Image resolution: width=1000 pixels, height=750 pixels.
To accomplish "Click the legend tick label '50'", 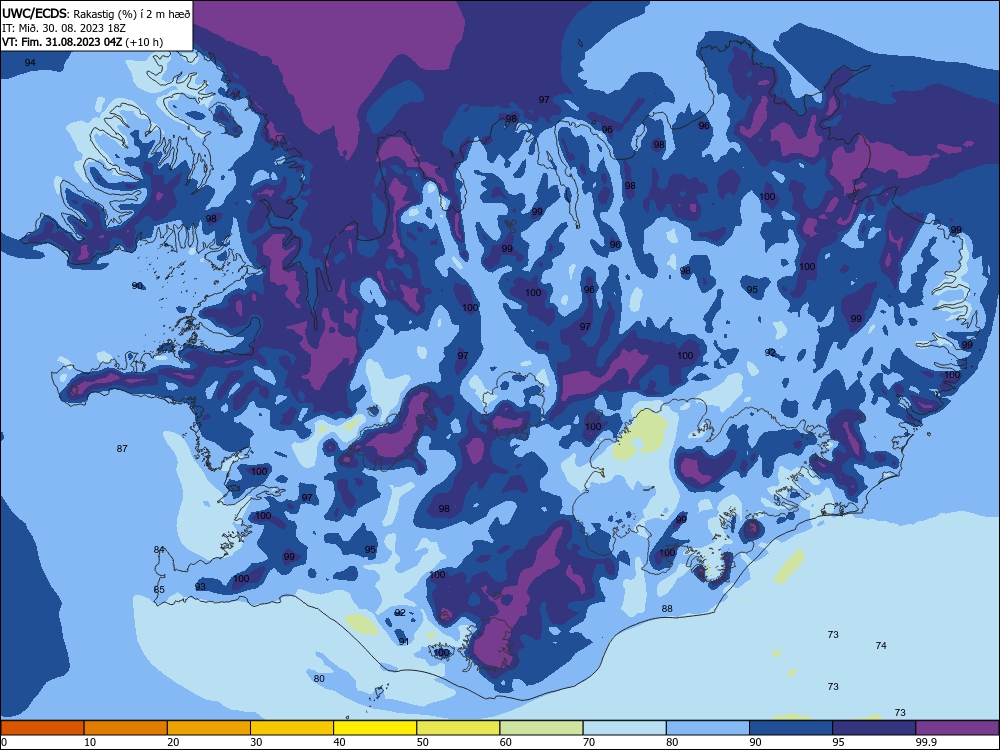I will pos(423,742).
